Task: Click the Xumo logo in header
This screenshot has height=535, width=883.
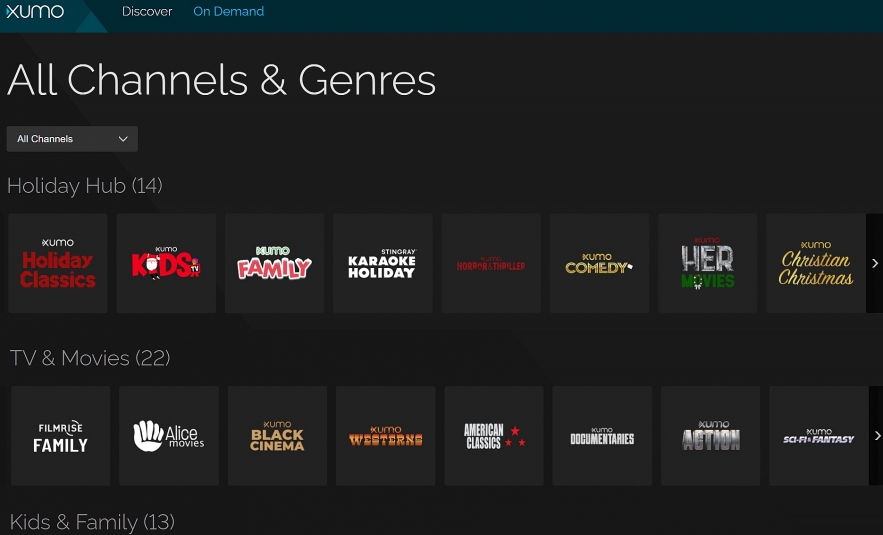Action: pyautogui.click(x=35, y=12)
